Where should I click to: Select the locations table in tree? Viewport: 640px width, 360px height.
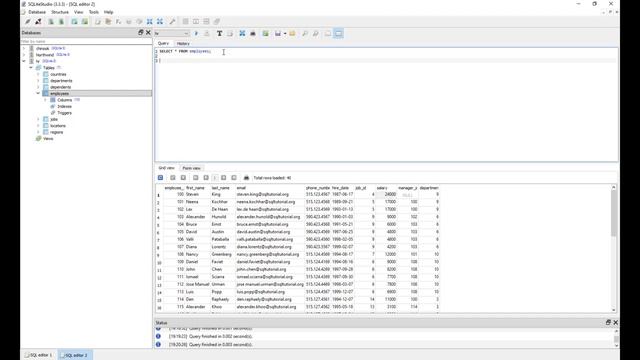[58, 126]
